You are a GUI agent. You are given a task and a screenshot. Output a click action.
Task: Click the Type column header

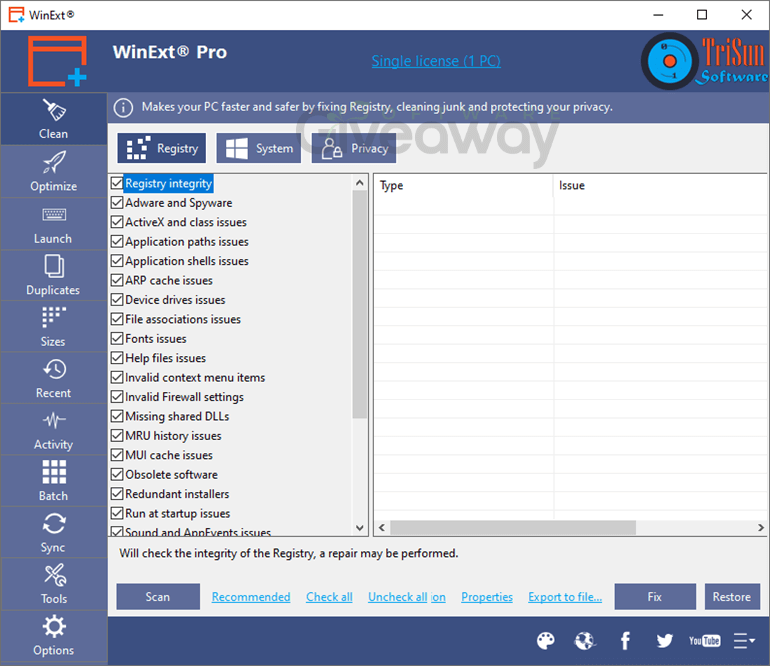tap(464, 186)
